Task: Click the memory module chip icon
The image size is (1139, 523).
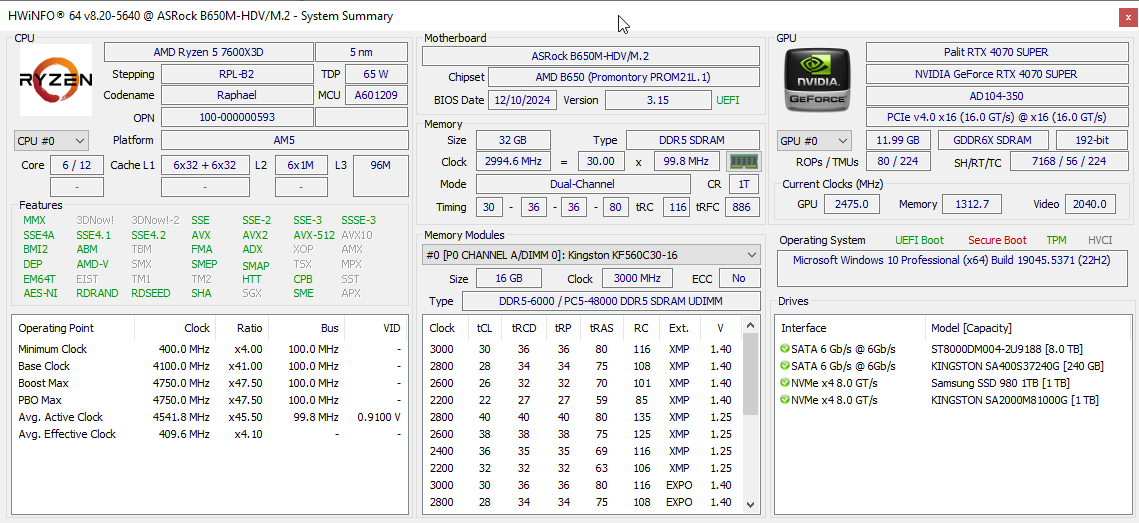Action: [x=740, y=161]
